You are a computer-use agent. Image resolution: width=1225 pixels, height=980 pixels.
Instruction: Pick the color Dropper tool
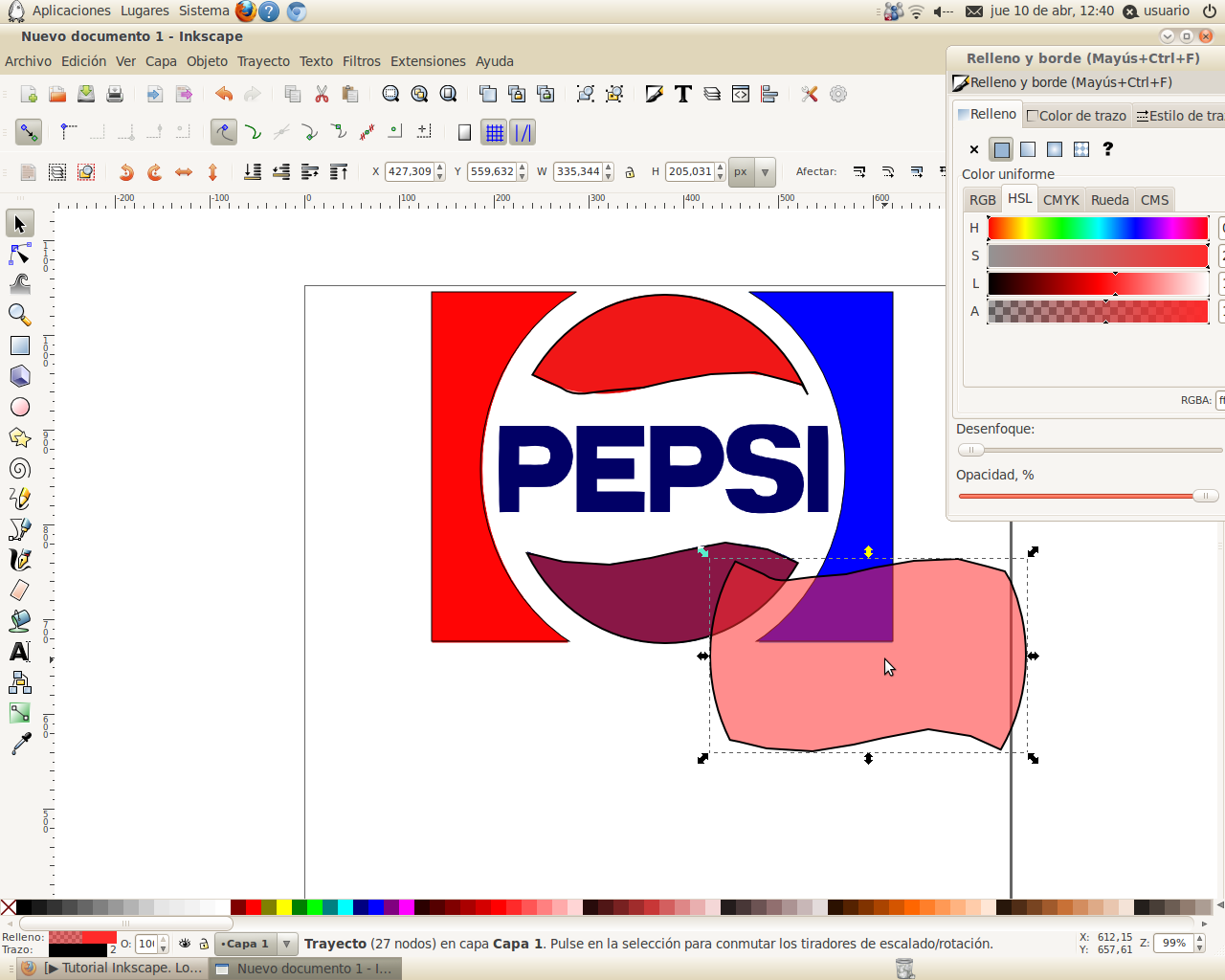(x=20, y=743)
